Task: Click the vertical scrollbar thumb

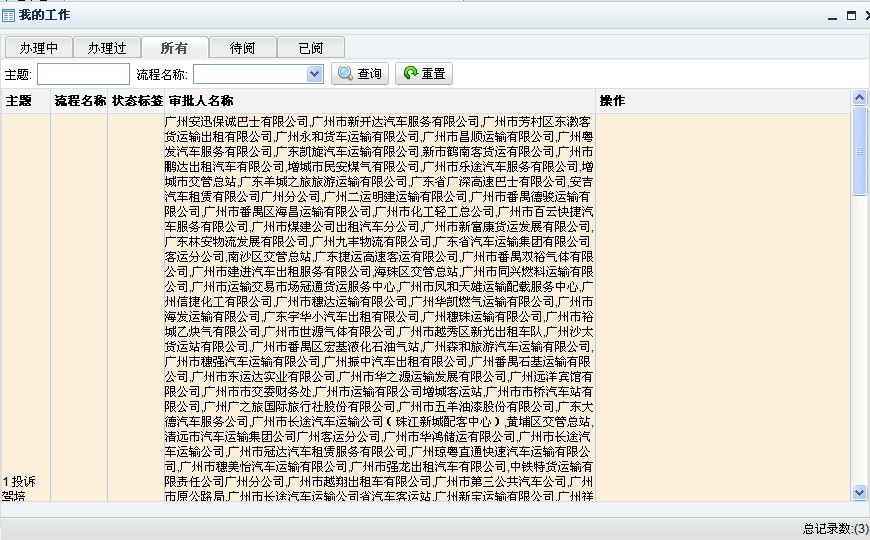Action: click(859, 151)
